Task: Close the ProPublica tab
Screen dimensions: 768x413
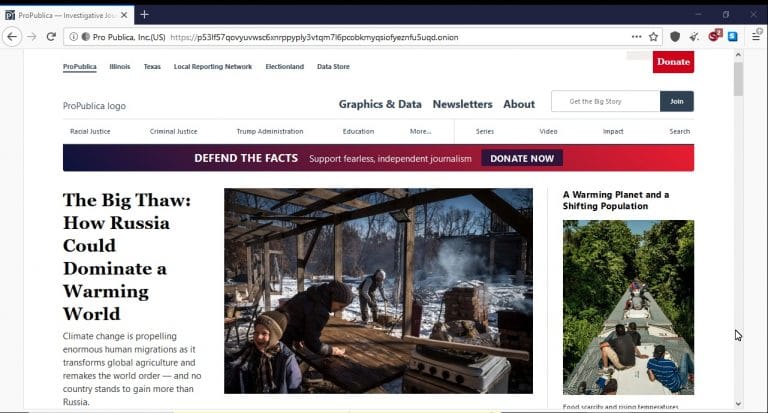Action: click(124, 15)
